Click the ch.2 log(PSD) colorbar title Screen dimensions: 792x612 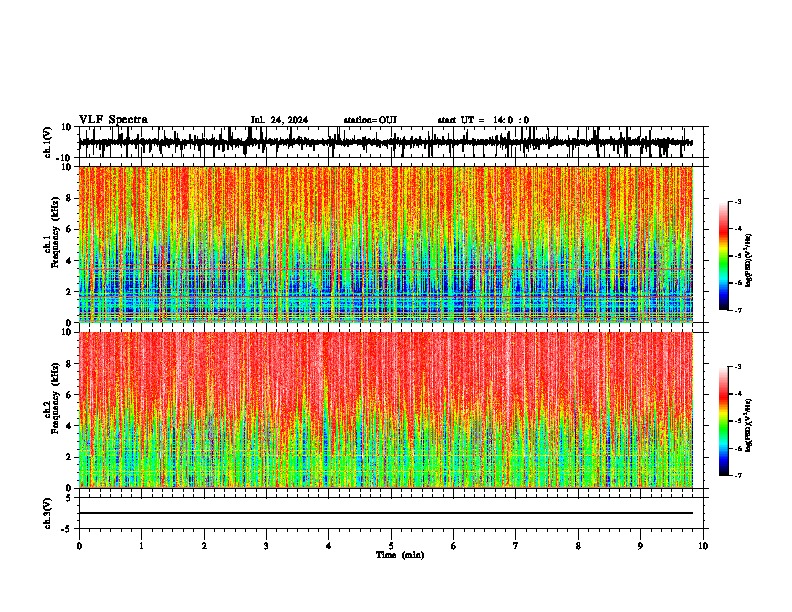[748, 426]
